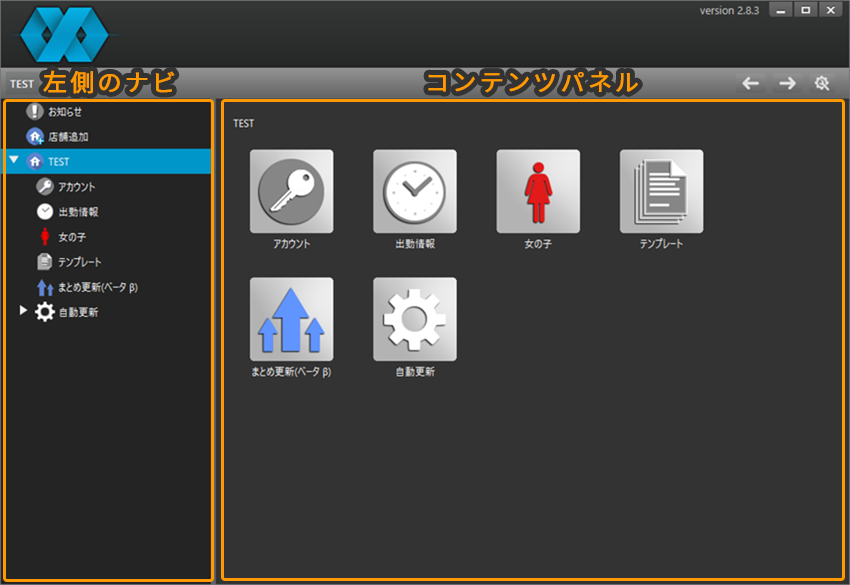Screen dimensions: 850x585
Task: Click the アカウント label under the key tile
Action: 292,244
